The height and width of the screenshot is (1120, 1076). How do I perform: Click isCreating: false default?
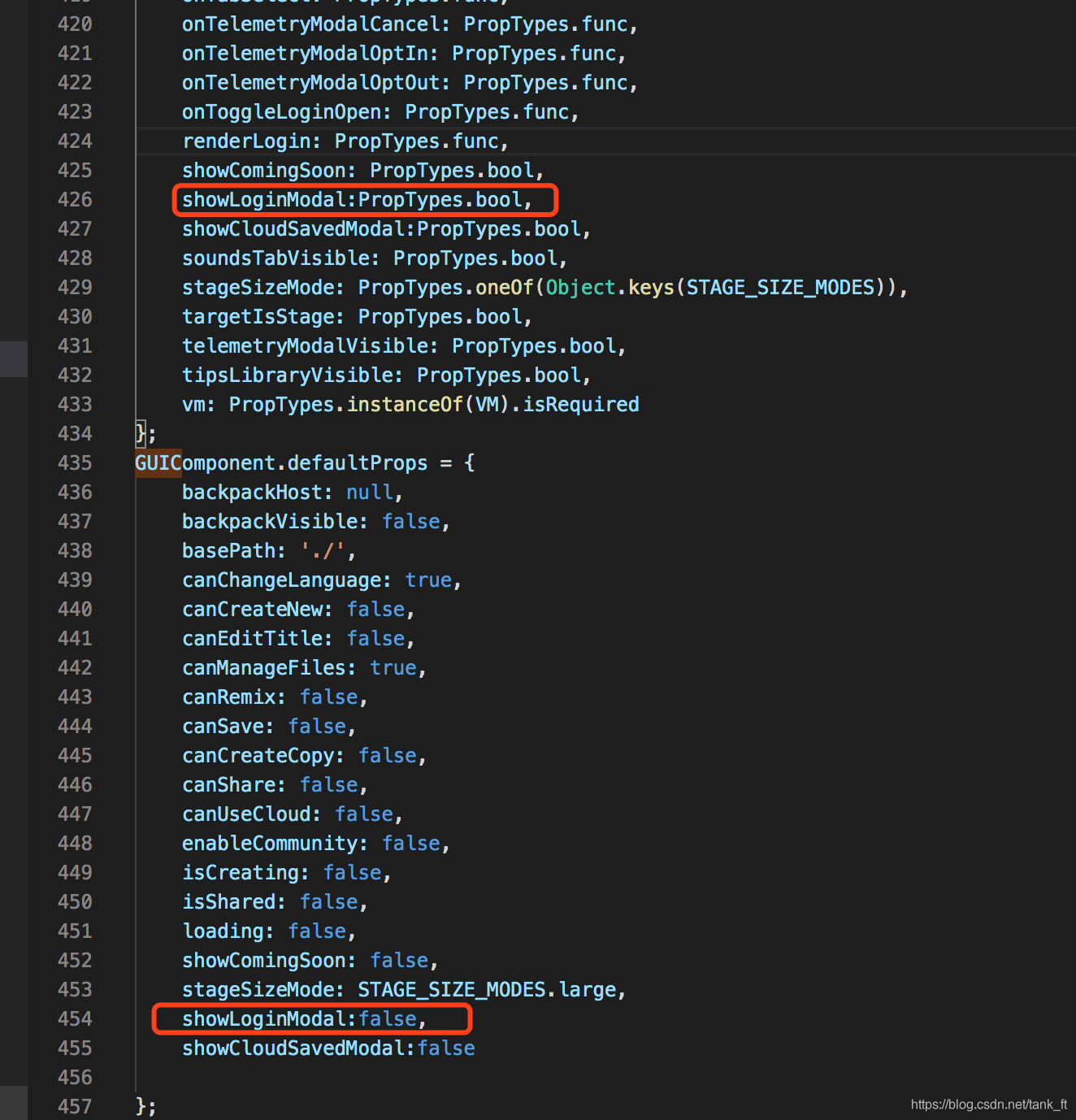coord(287,873)
